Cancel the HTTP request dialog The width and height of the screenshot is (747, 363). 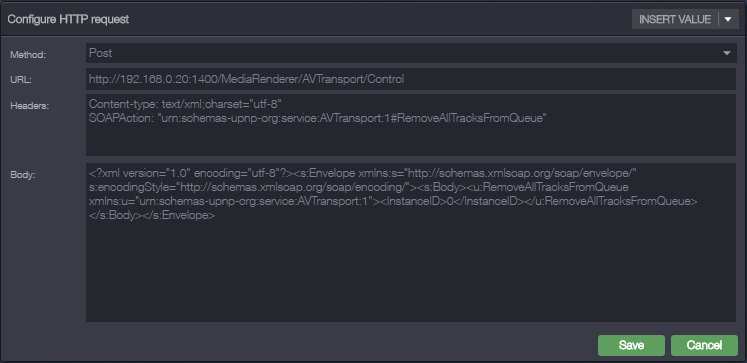pyautogui.click(x=704, y=345)
